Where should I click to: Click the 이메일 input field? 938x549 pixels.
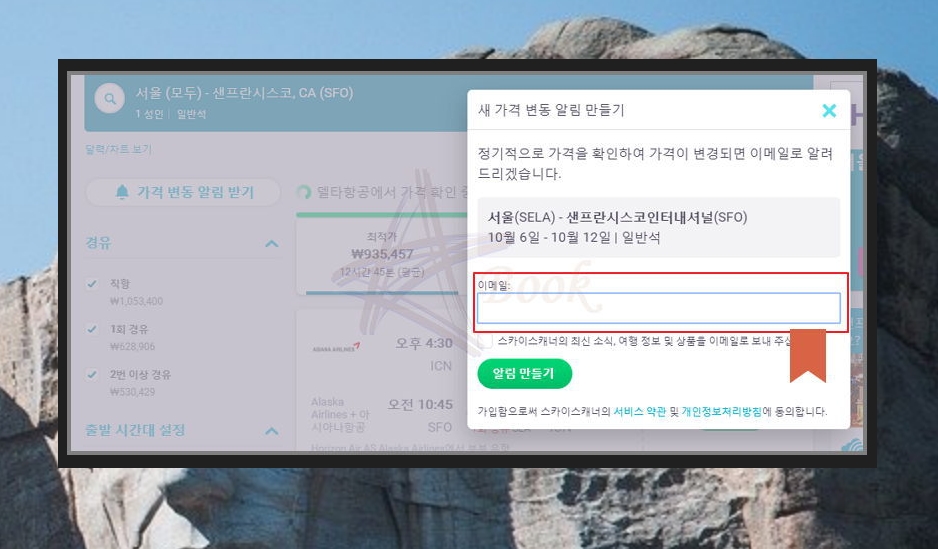point(659,308)
